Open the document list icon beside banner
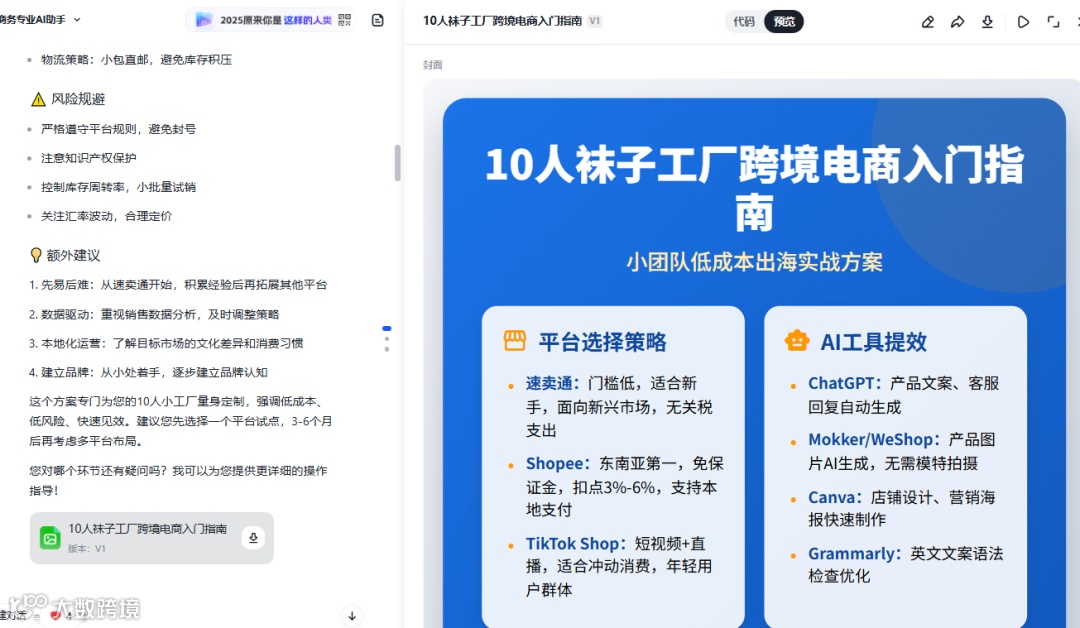This screenshot has height=628, width=1080. [x=377, y=20]
